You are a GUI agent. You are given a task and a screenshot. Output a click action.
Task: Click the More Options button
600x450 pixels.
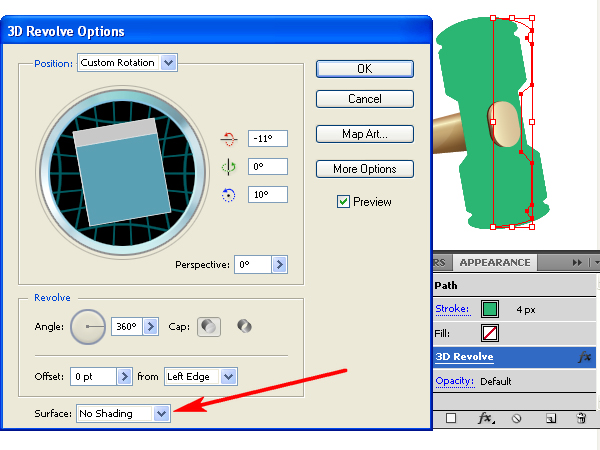tap(365, 169)
